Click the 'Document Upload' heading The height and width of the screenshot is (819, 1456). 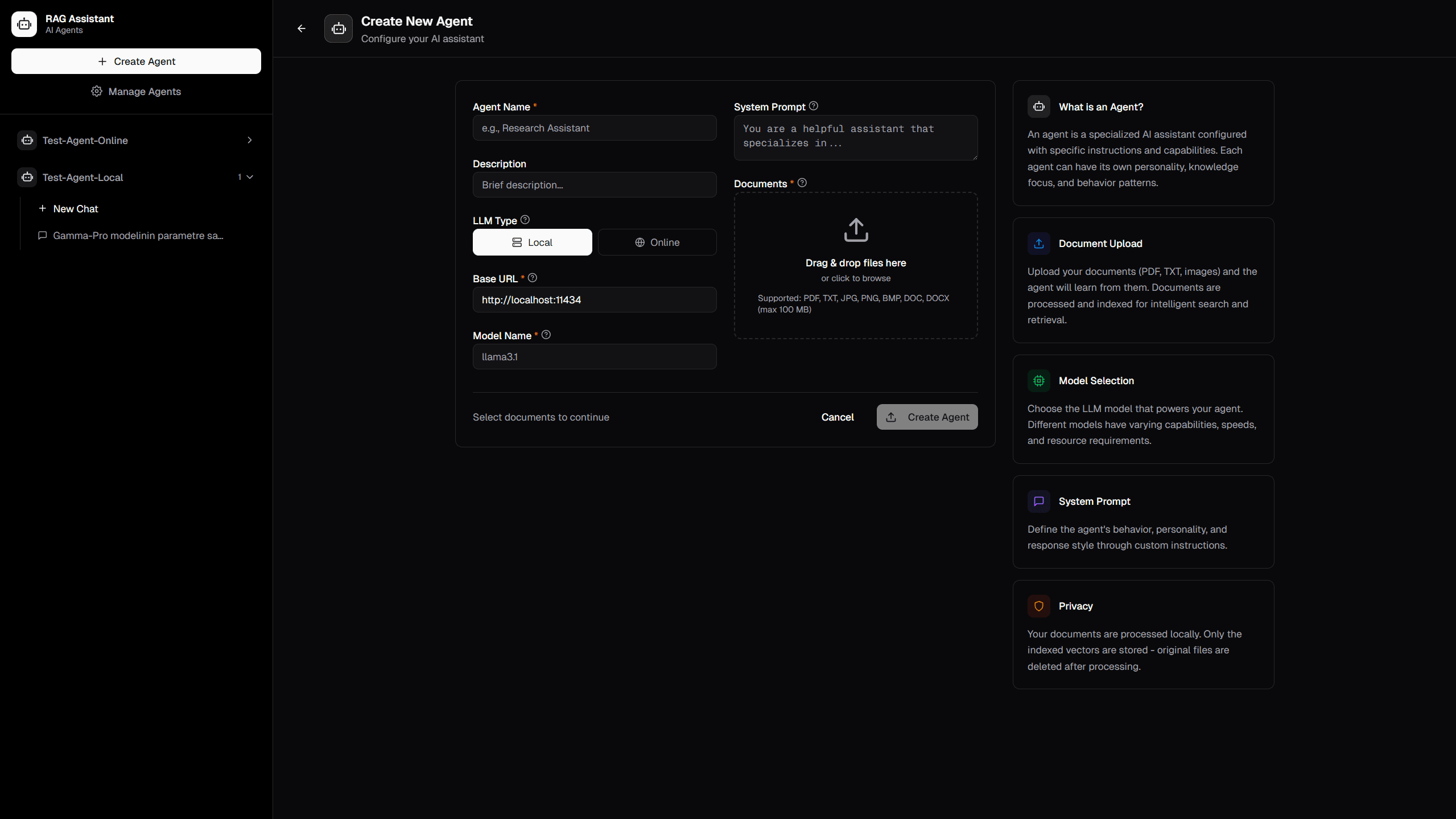click(1100, 244)
